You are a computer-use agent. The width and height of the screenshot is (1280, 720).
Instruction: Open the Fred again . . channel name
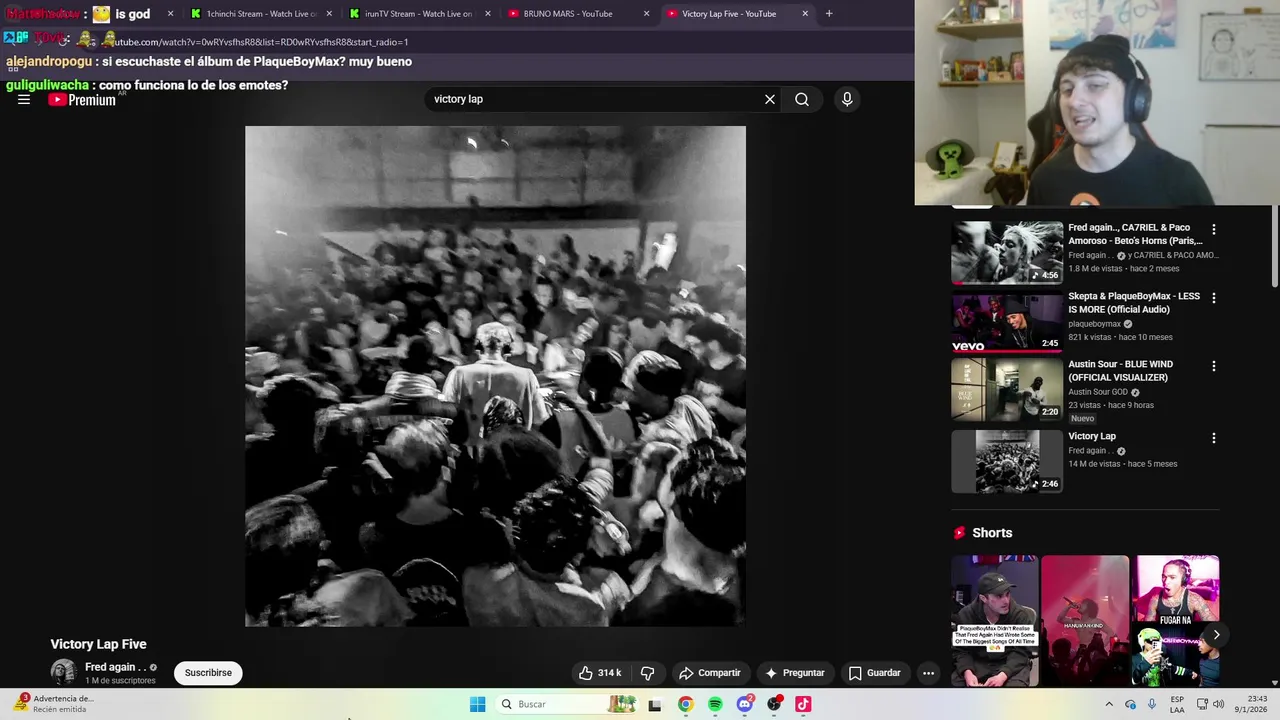(x=116, y=667)
